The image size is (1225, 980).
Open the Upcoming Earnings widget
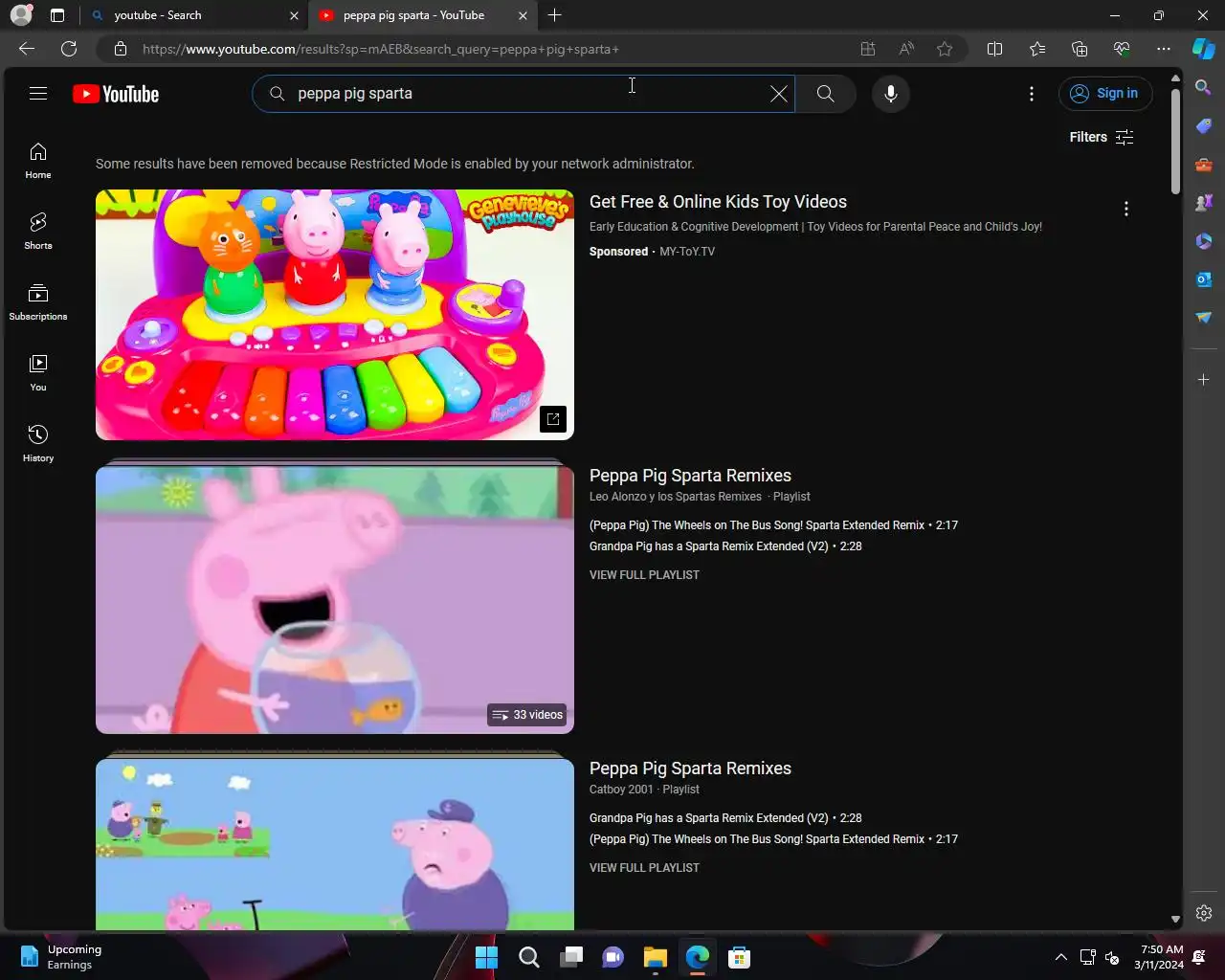pyautogui.click(x=60, y=957)
